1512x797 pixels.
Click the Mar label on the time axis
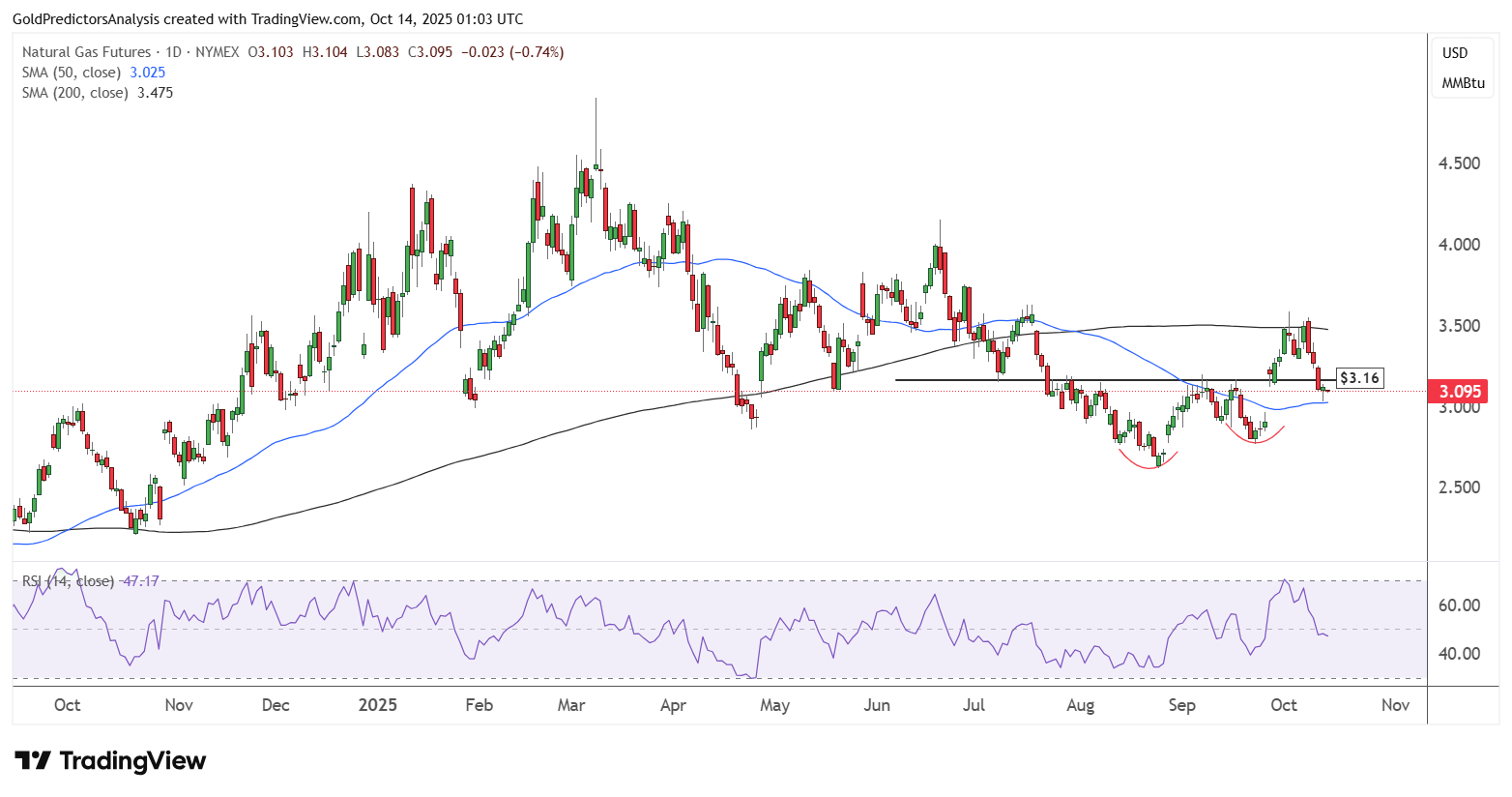coord(571,705)
